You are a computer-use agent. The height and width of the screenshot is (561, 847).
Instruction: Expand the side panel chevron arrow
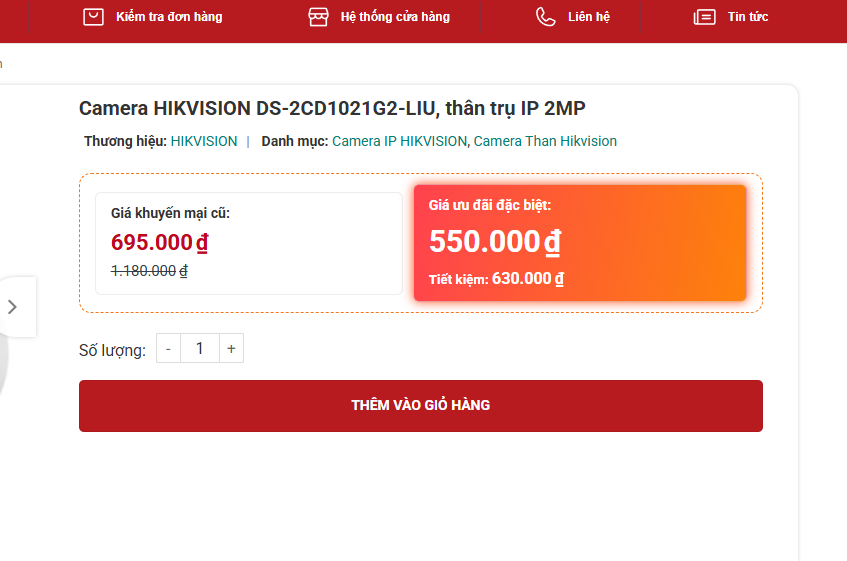click(12, 307)
